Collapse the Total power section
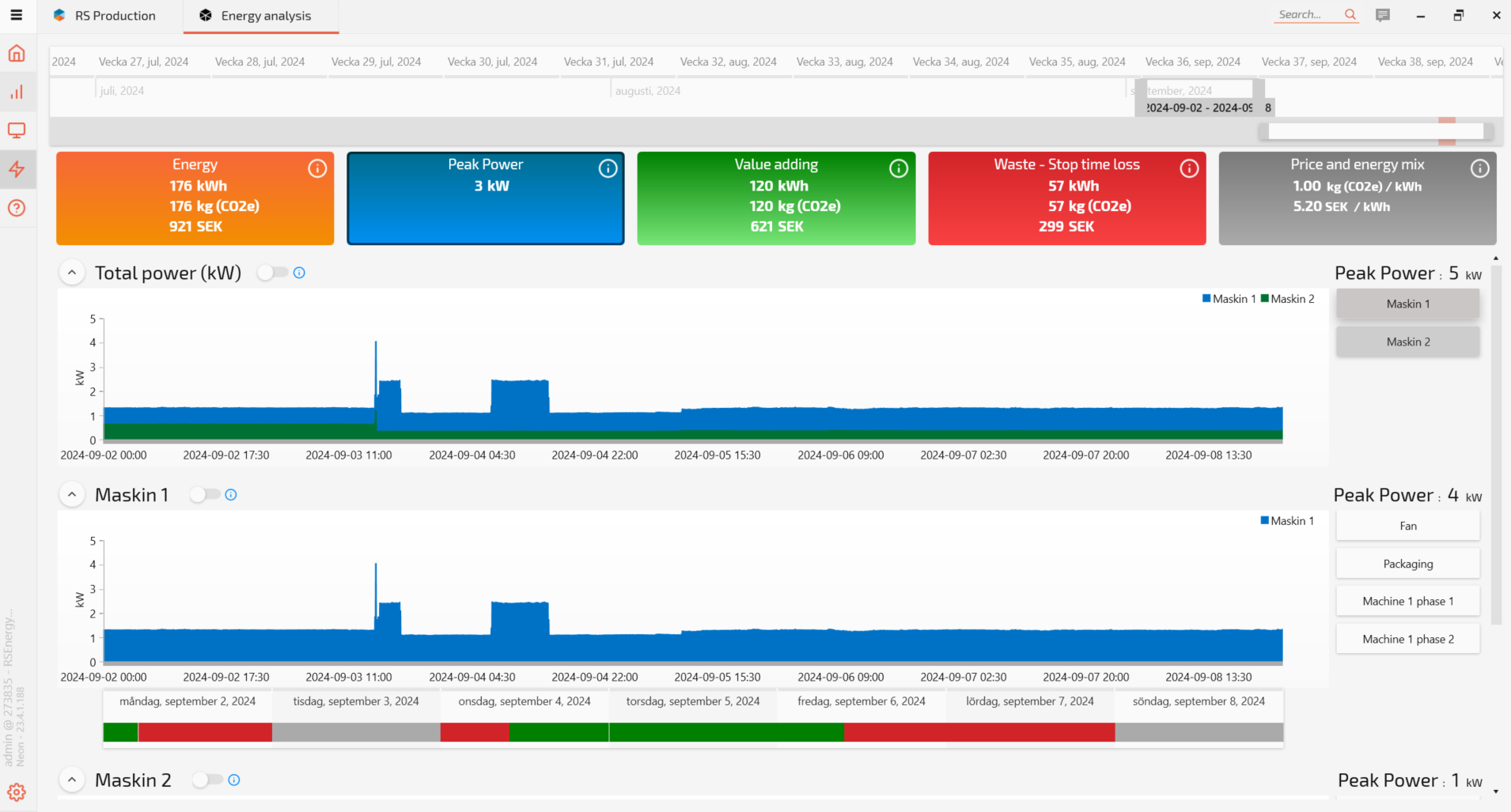This screenshot has width=1511, height=812. (72, 273)
